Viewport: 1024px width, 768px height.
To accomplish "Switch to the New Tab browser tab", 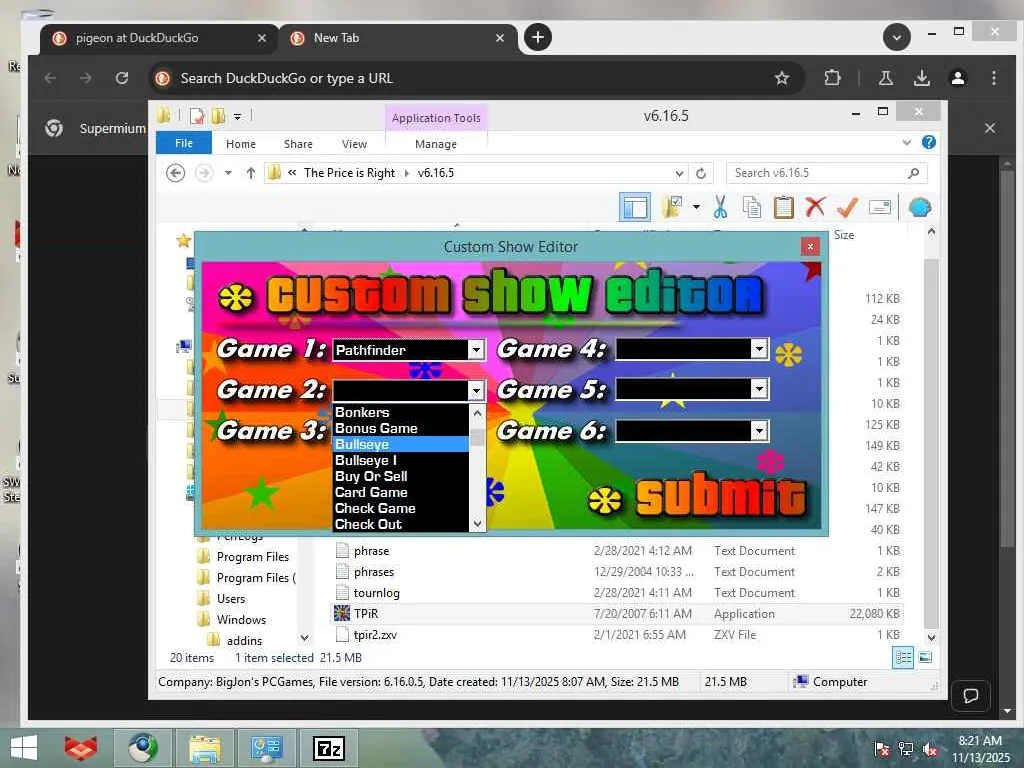I will [x=396, y=38].
